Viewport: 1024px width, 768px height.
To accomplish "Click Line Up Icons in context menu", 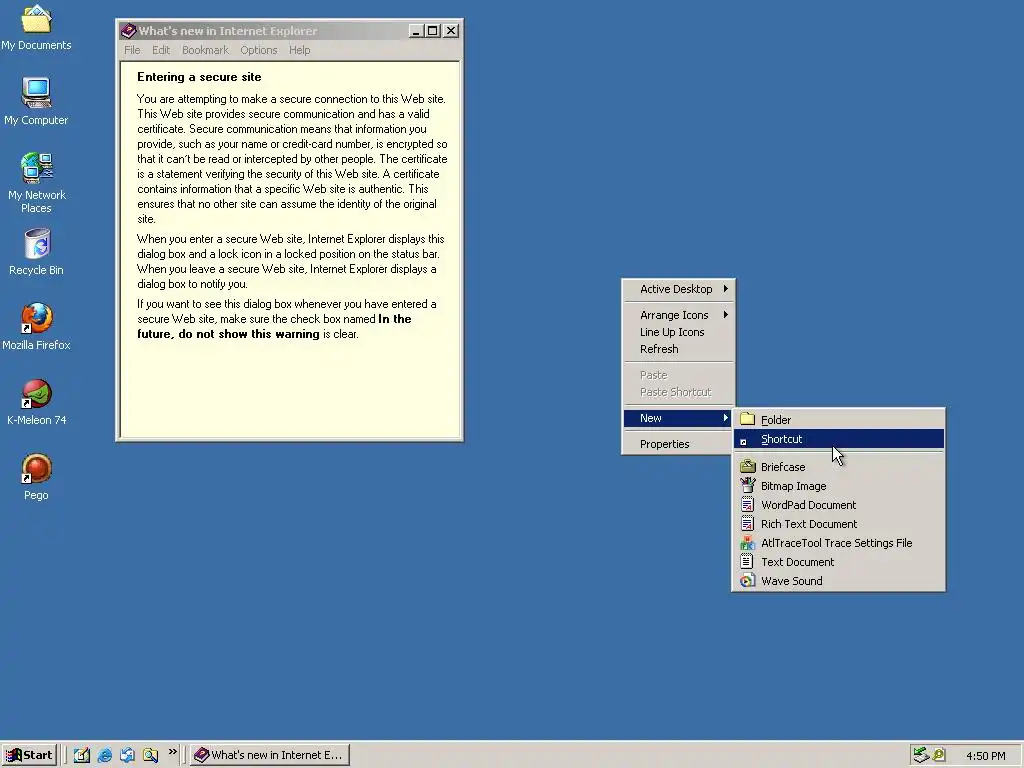I will 678,332.
